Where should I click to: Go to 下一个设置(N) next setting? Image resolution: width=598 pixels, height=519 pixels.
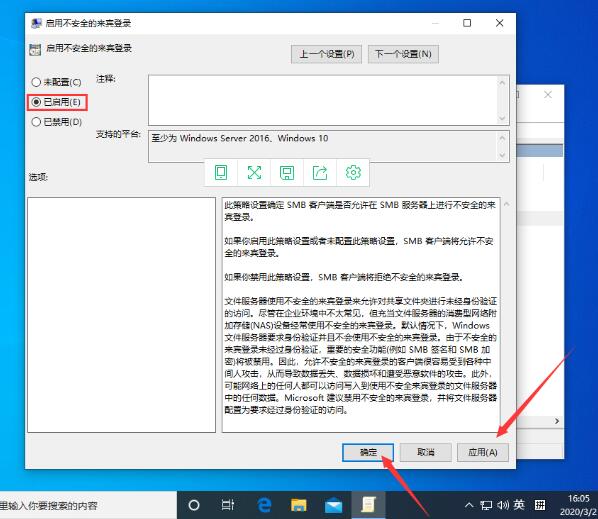tap(403, 54)
